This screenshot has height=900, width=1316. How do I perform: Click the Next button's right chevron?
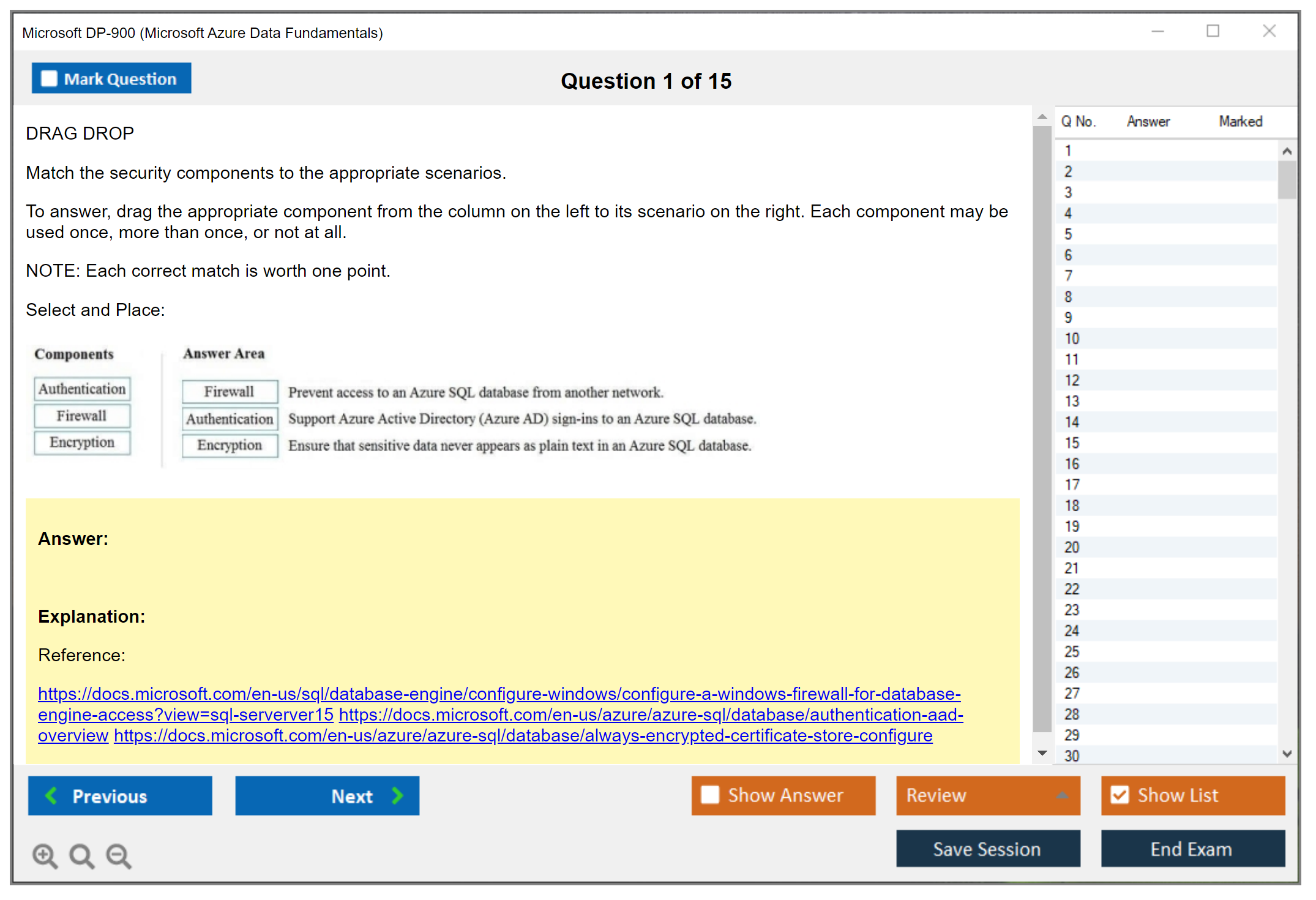398,795
